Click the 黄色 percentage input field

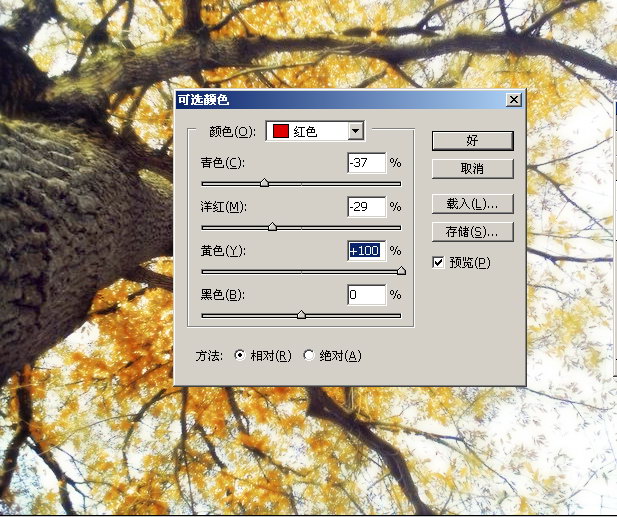[x=366, y=251]
